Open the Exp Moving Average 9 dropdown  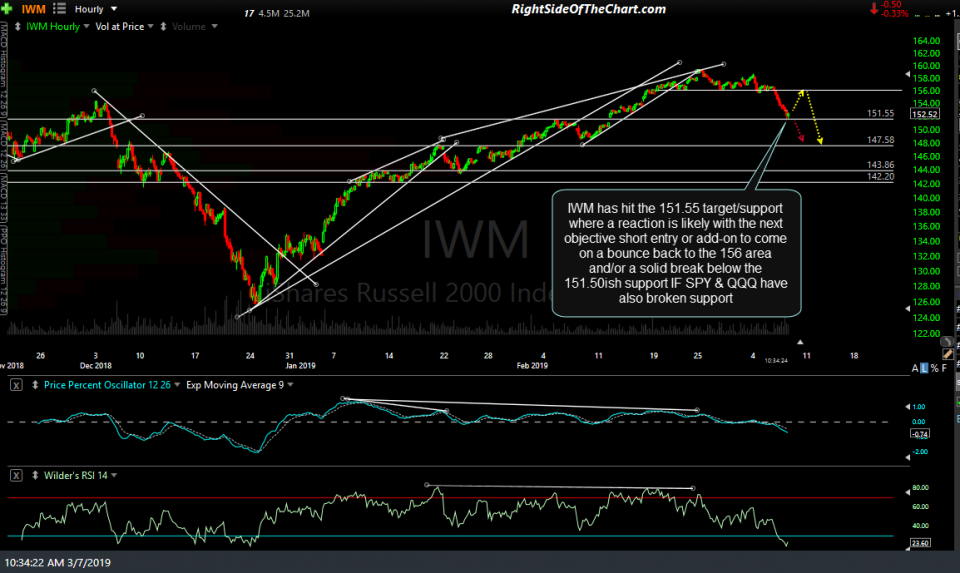click(x=290, y=385)
